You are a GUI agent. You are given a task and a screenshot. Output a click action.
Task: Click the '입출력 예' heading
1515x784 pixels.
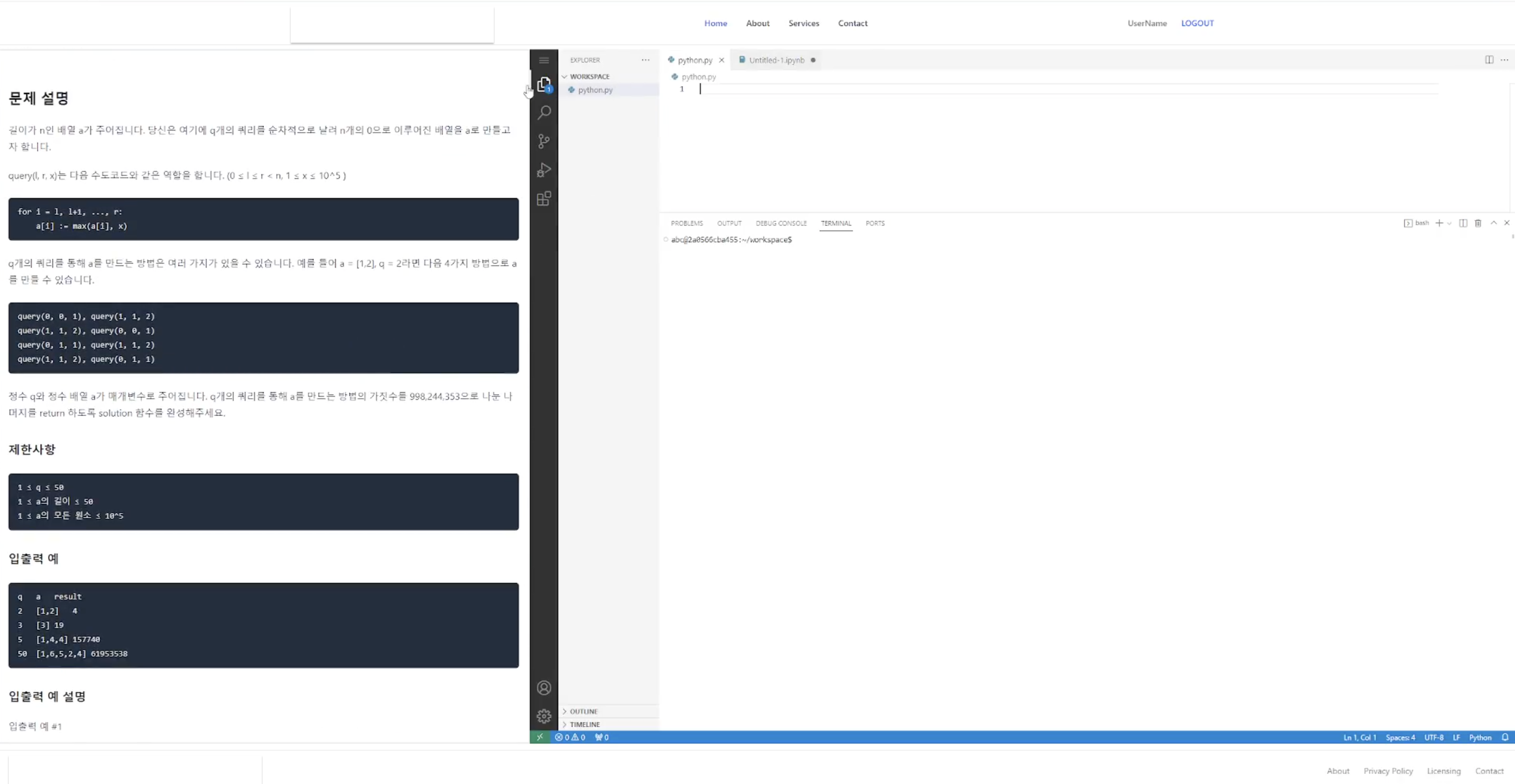pyautogui.click(x=34, y=558)
